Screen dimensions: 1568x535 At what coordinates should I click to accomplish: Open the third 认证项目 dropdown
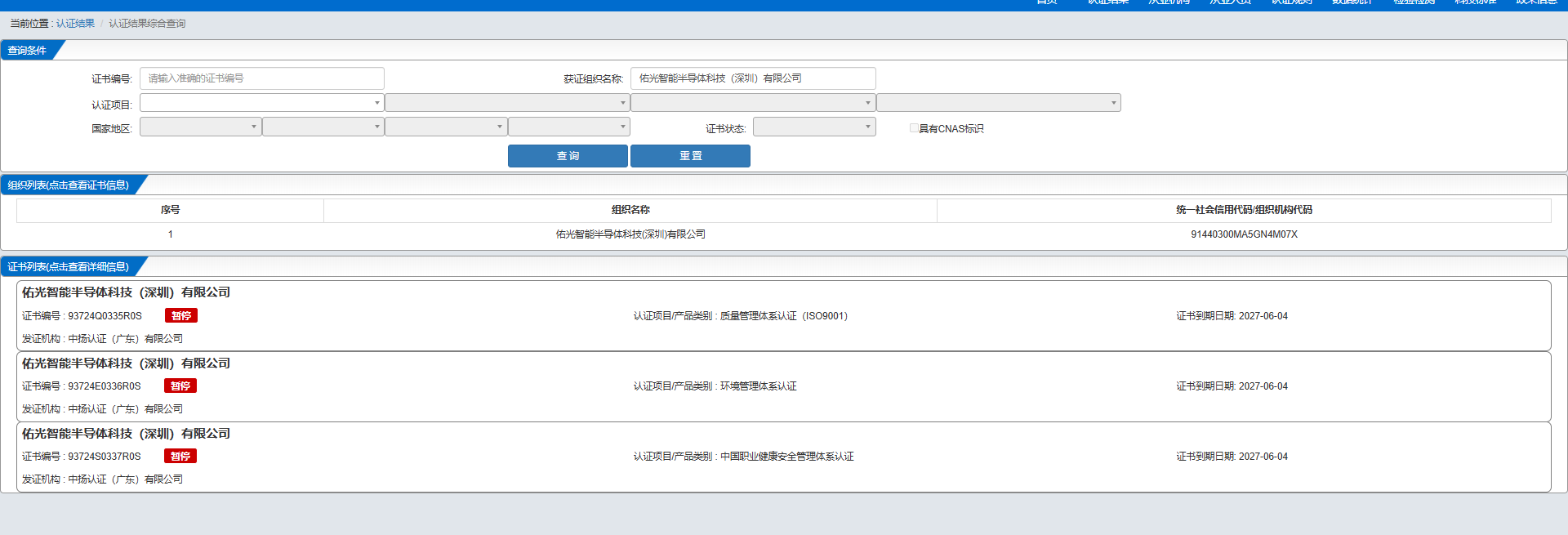[x=753, y=103]
